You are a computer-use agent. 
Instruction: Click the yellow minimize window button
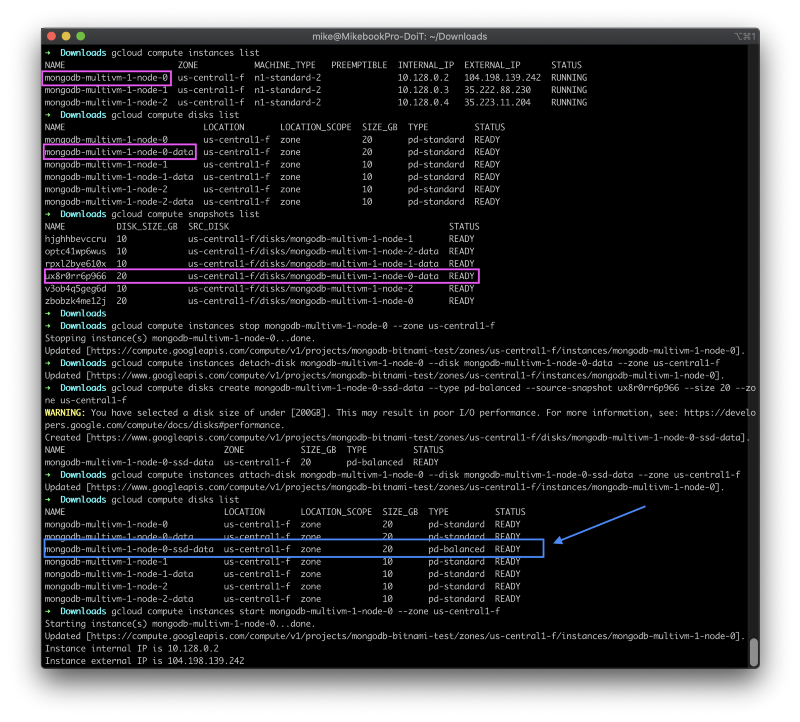coord(66,36)
